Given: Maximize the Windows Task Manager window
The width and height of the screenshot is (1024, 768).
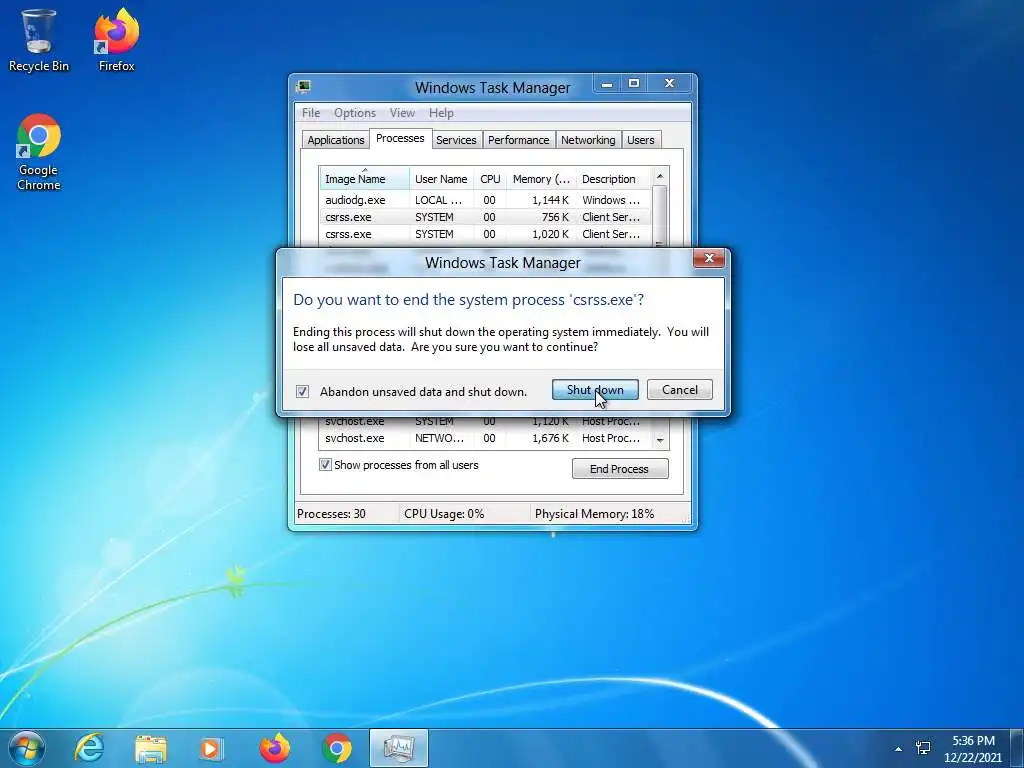Looking at the screenshot, I should (633, 83).
